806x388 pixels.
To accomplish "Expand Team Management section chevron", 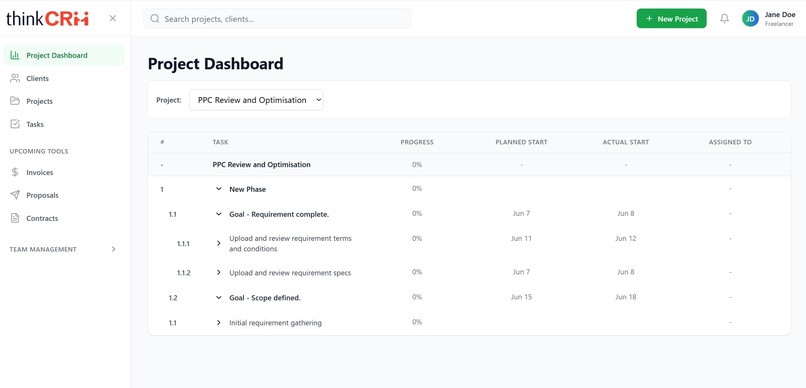I will (114, 249).
